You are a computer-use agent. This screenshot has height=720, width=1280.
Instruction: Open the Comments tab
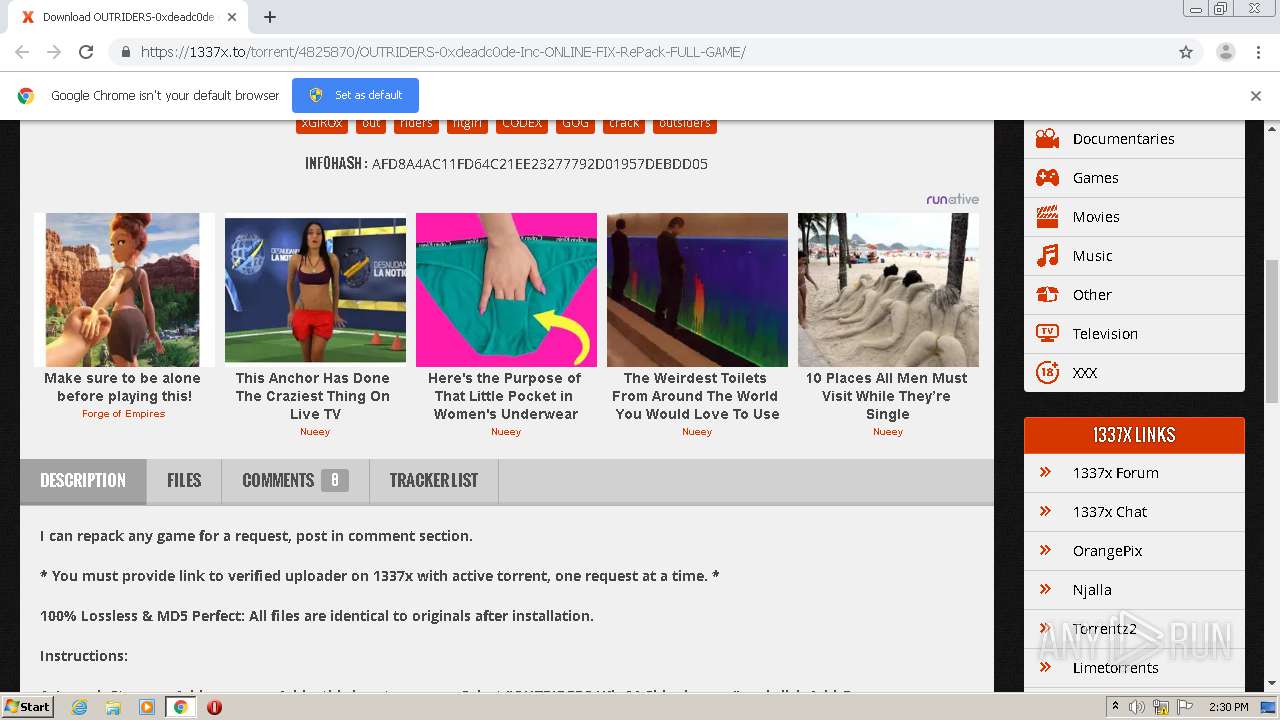[x=295, y=481]
